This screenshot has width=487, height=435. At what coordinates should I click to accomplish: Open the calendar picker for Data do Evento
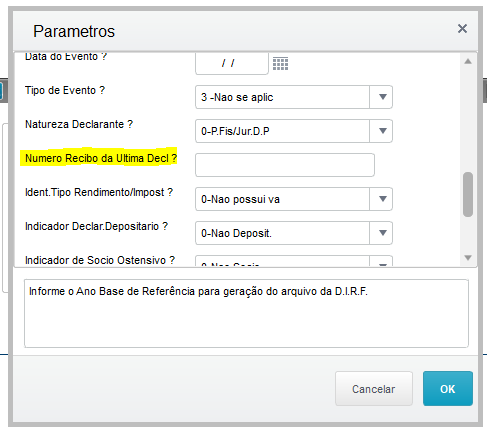(280, 63)
